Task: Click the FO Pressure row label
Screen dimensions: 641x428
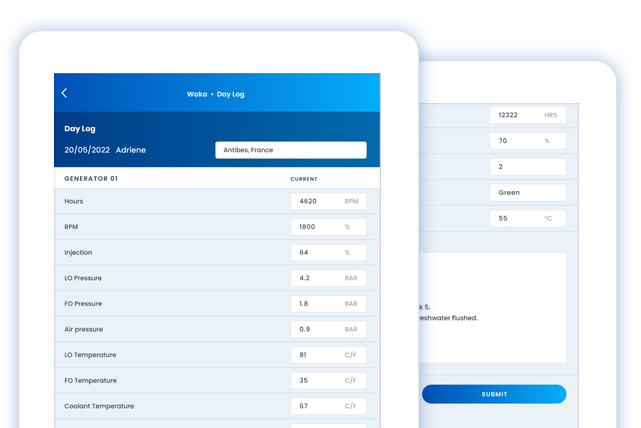Action: [x=83, y=304]
